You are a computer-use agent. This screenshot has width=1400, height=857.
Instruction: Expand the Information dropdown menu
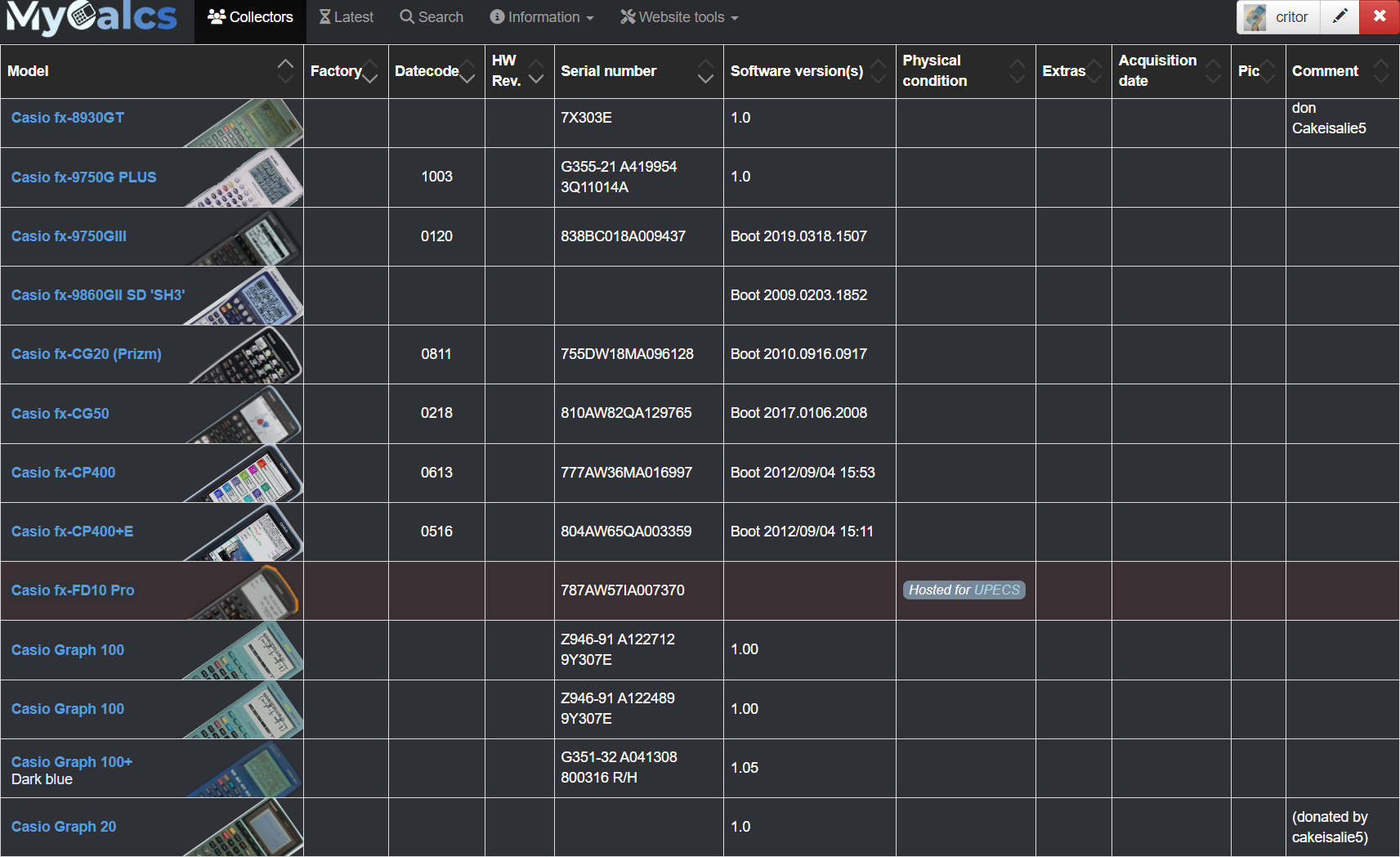tap(542, 17)
